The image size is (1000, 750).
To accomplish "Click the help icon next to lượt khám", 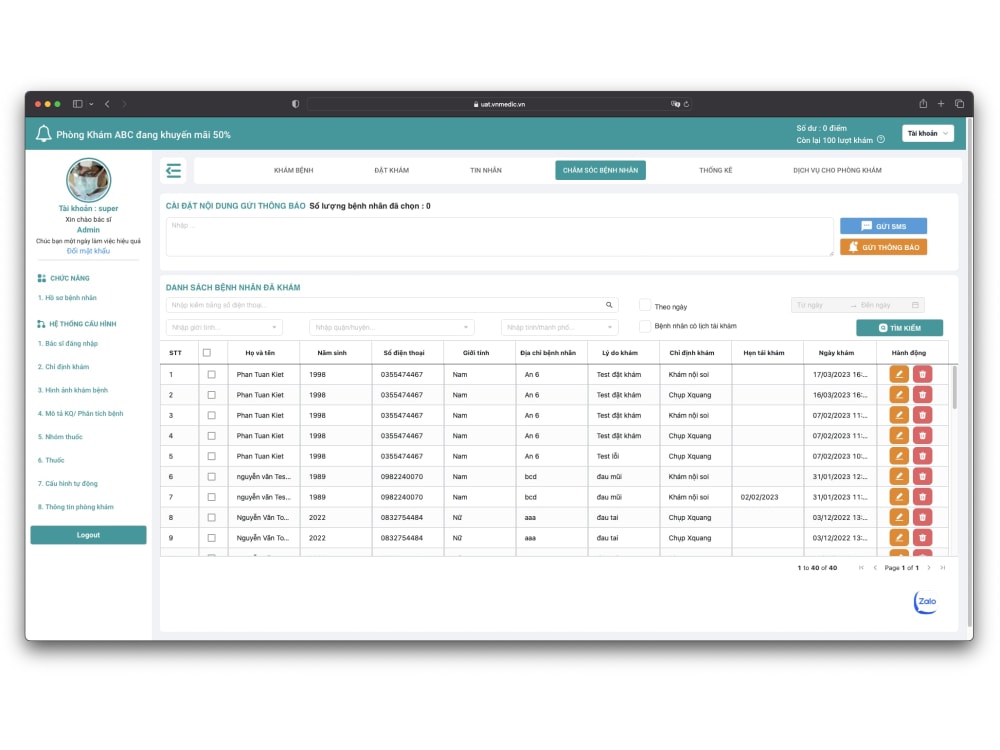I will tap(881, 140).
